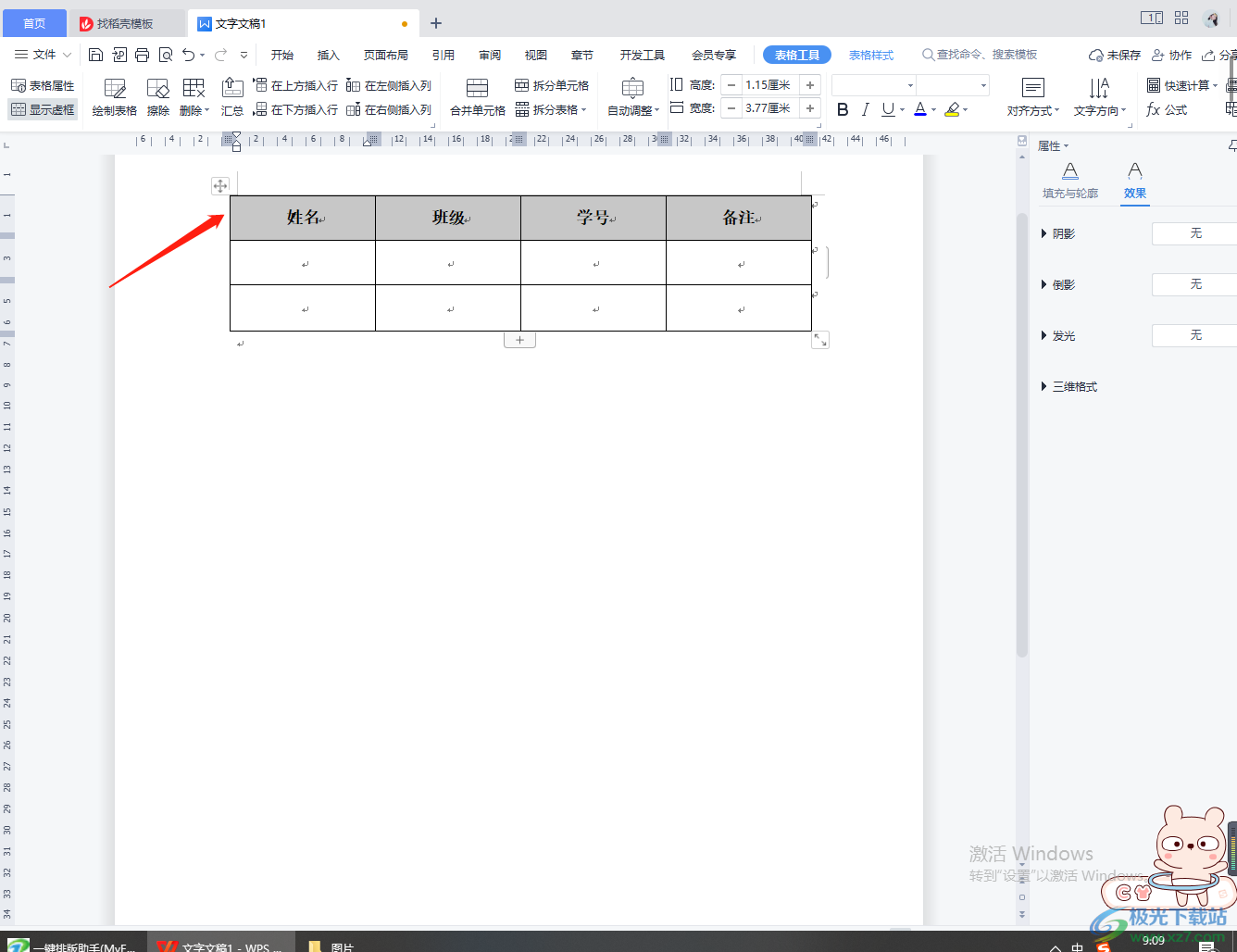Click the command search box
Viewport: 1237px width, 952px height.
980,55
